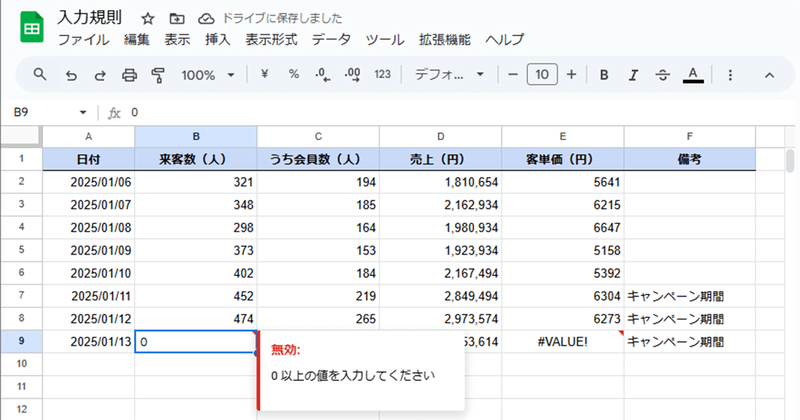
Task: Decrease decimal places
Action: coord(322,75)
